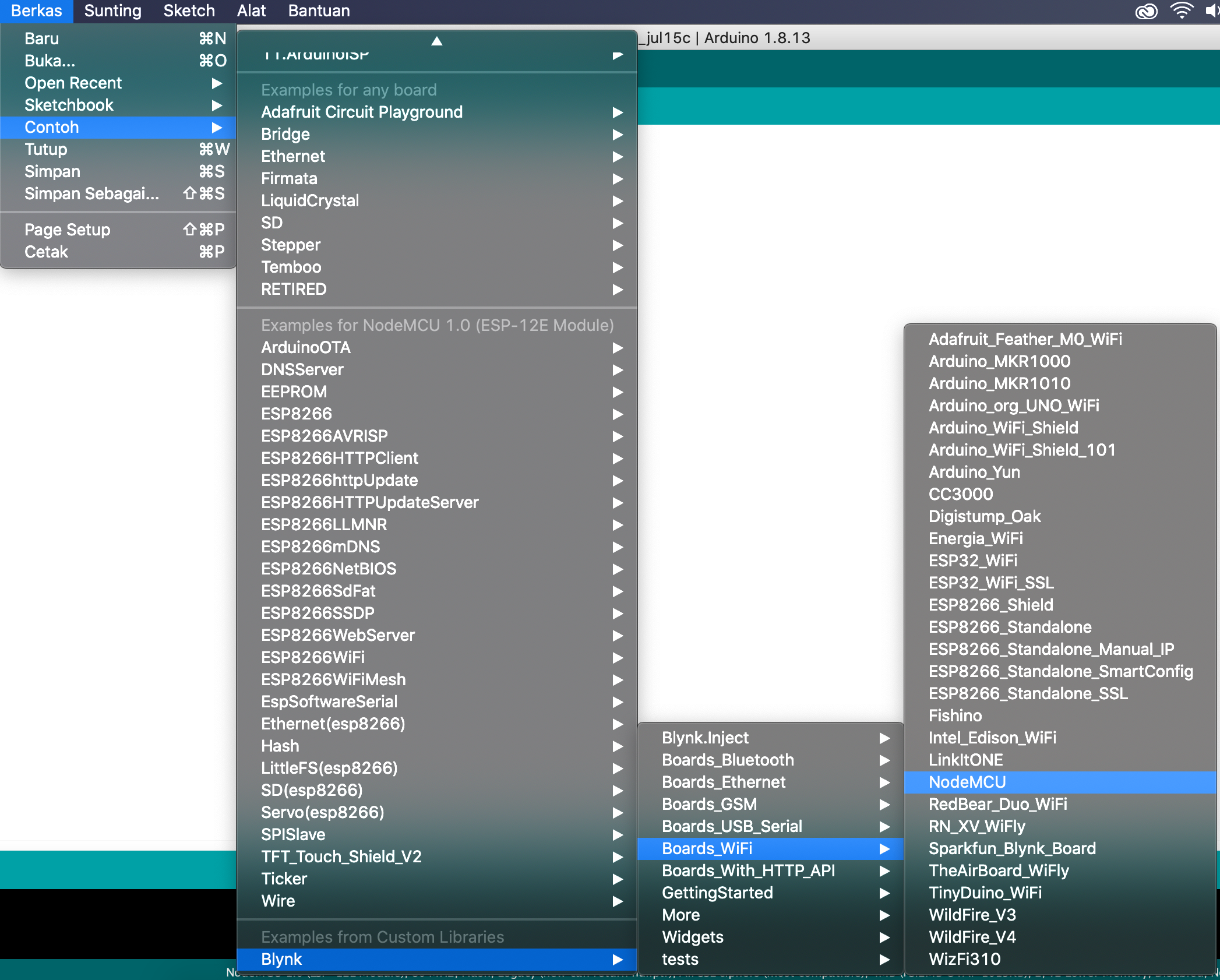This screenshot has height=980, width=1220.
Task: Select the NodeMCU example
Action: [967, 782]
